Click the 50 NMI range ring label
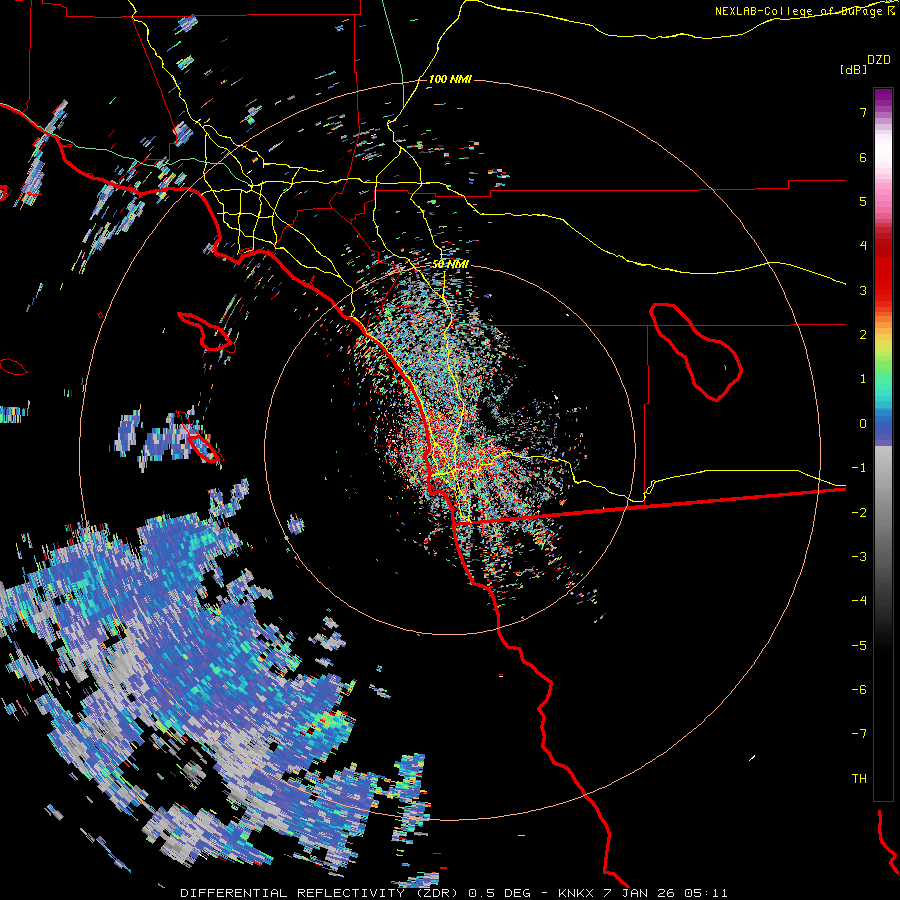Image resolution: width=900 pixels, height=900 pixels. (x=451, y=264)
